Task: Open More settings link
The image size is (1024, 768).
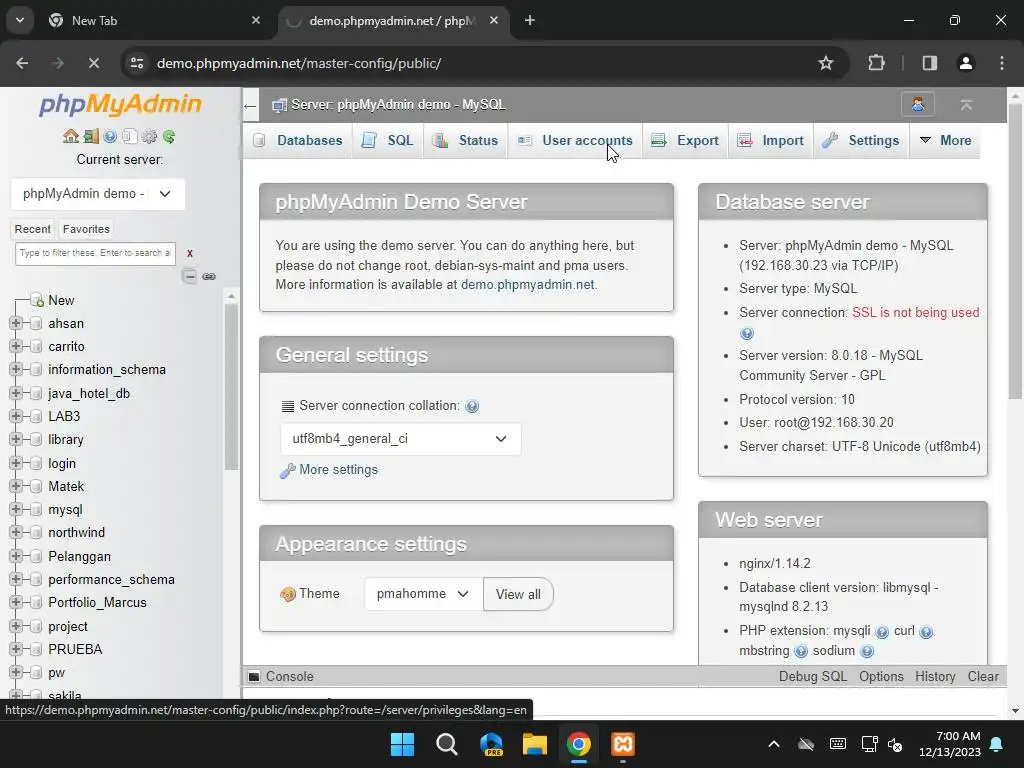Action: (338, 470)
